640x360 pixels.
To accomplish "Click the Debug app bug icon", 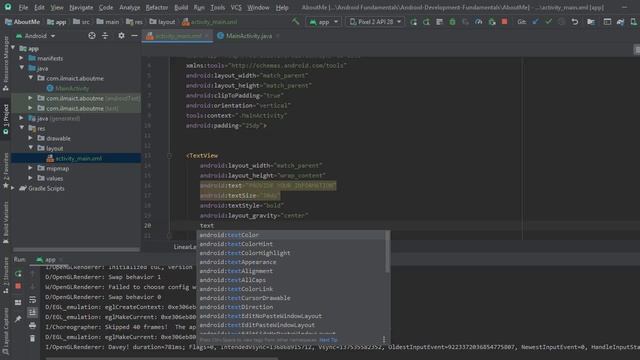I will 452,22.
